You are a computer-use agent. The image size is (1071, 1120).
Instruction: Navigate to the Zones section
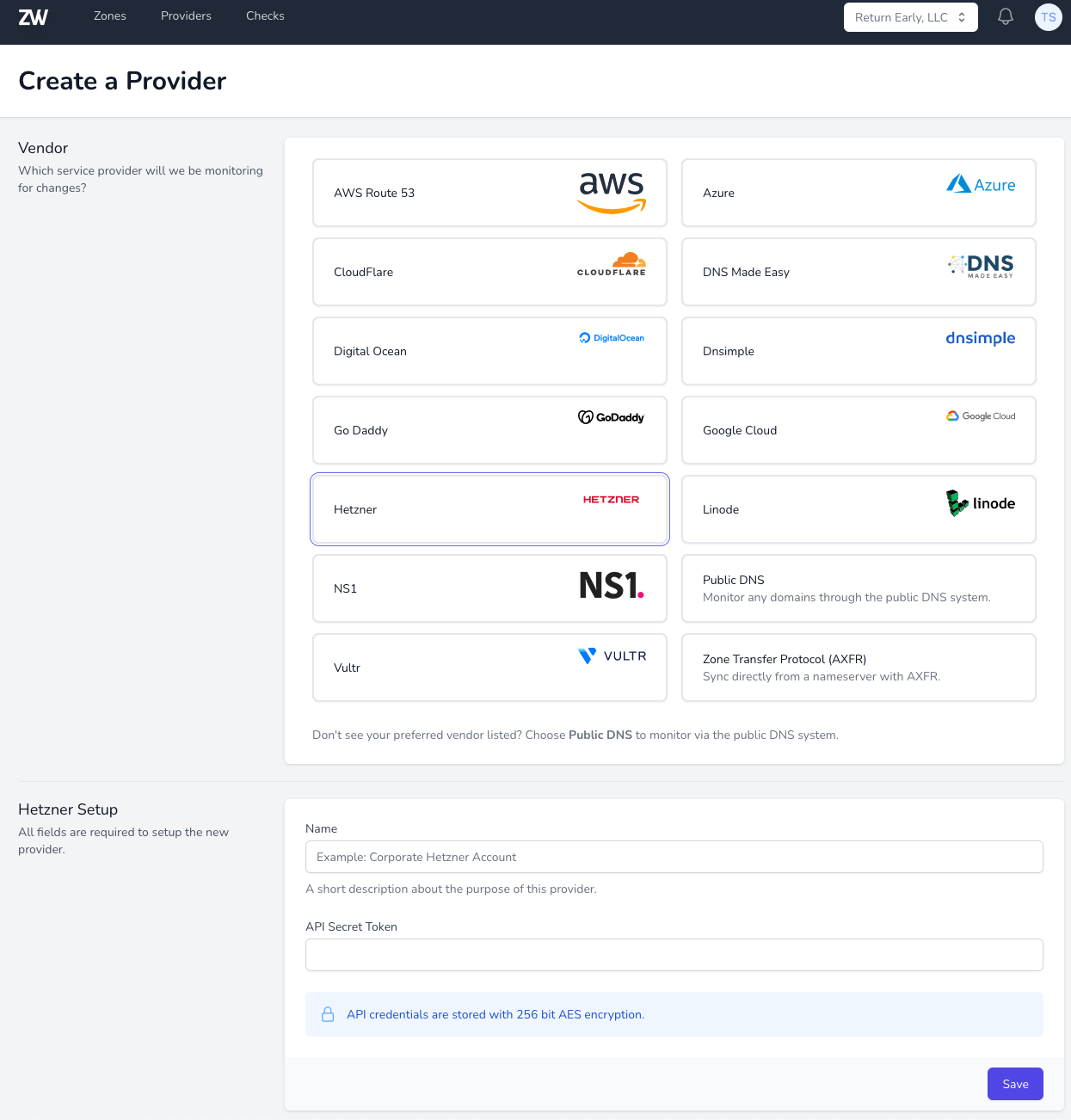pyautogui.click(x=109, y=15)
